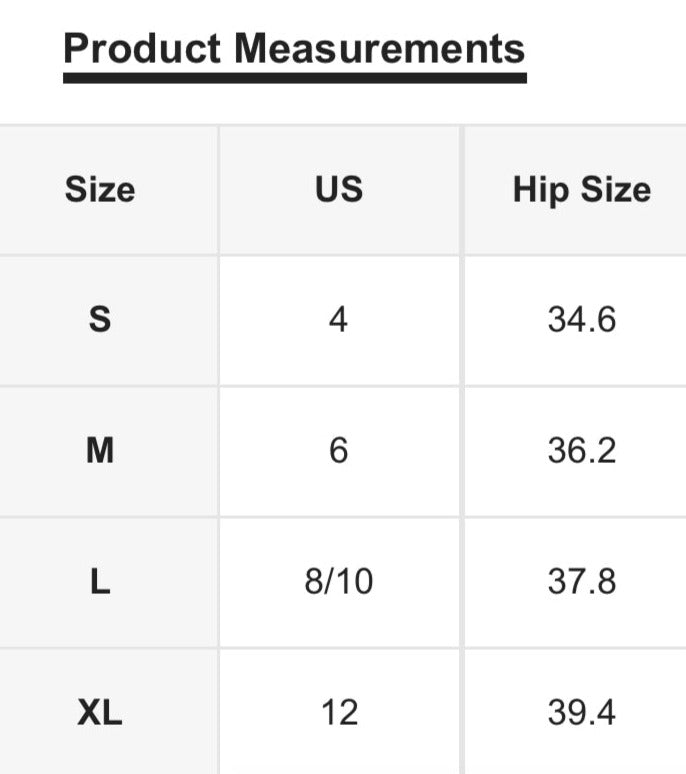
Task: Select US size 8/10 cell
Action: point(338,582)
